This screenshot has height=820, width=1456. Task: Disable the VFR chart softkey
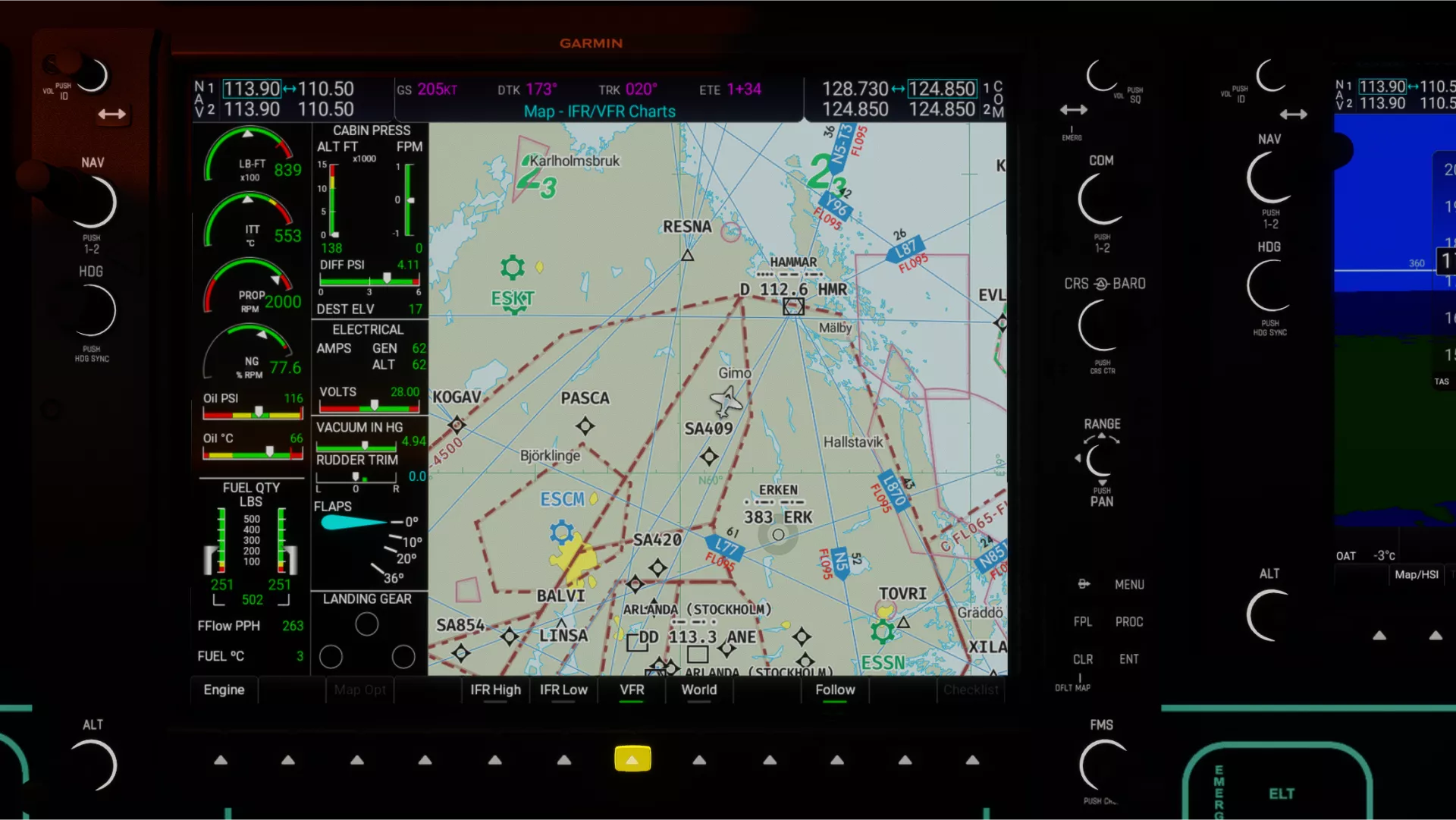(x=632, y=690)
